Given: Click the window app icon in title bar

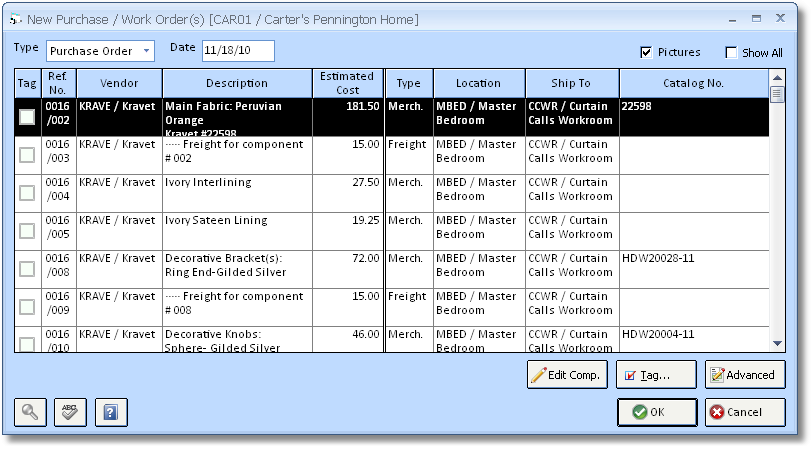Looking at the screenshot, I should (x=16, y=20).
